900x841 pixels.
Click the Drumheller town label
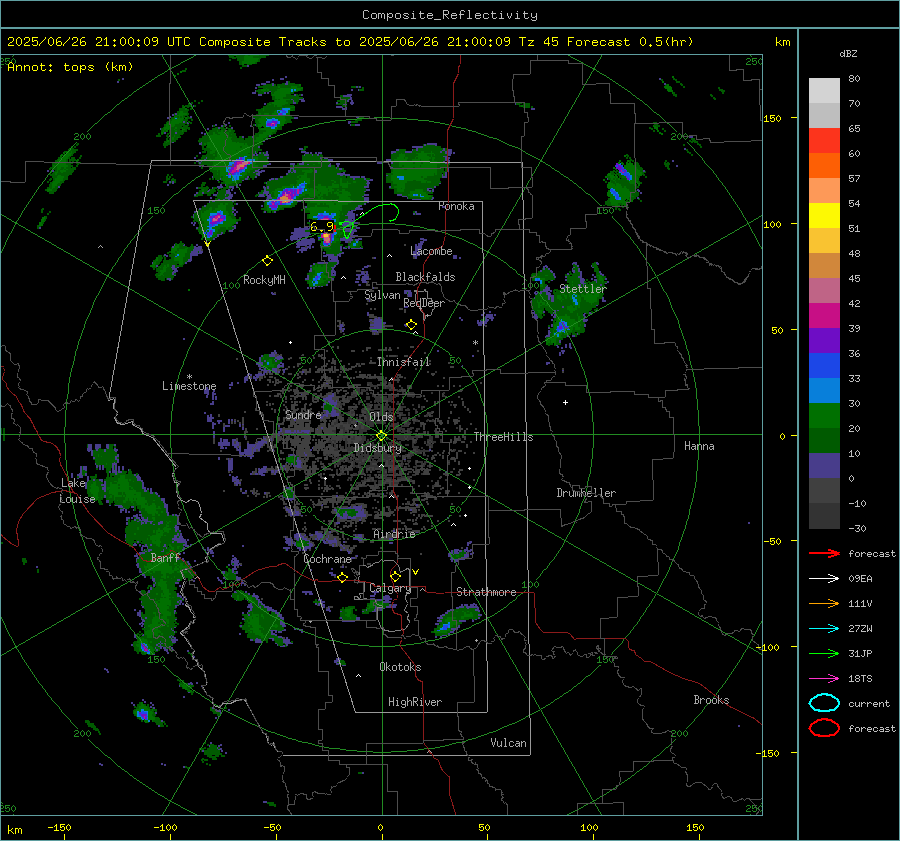(x=586, y=493)
